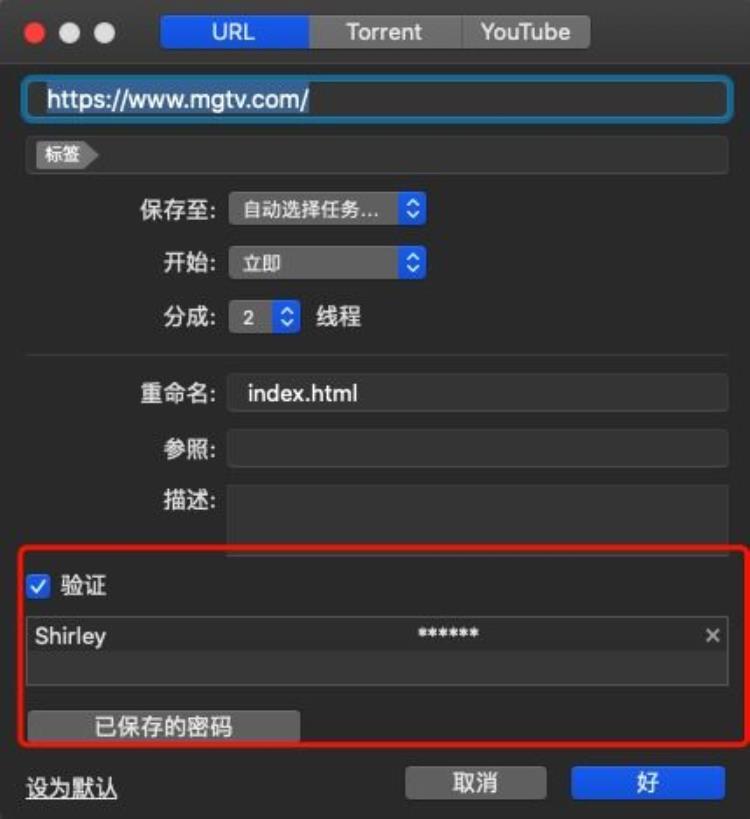This screenshot has width=750, height=819.
Task: Open the Torrent tab
Action: [x=384, y=32]
